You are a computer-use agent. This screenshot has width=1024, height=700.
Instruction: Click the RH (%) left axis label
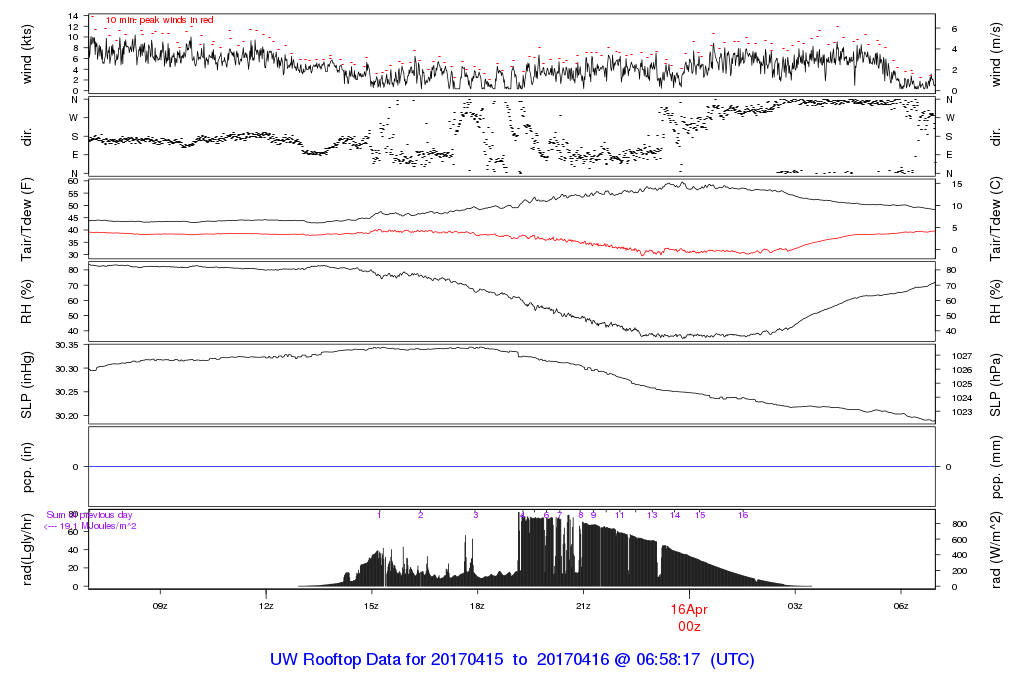pyautogui.click(x=27, y=302)
